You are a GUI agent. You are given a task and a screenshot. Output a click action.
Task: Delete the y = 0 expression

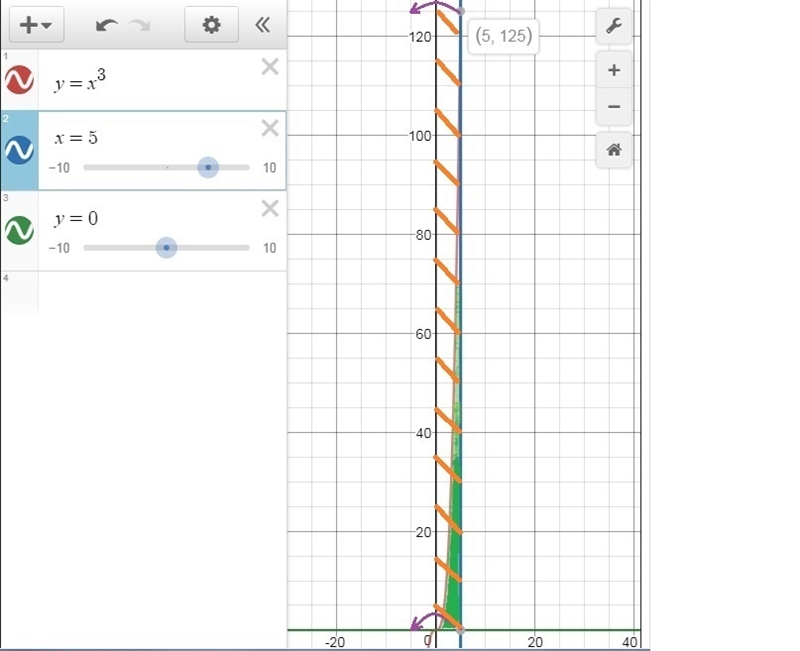[270, 208]
